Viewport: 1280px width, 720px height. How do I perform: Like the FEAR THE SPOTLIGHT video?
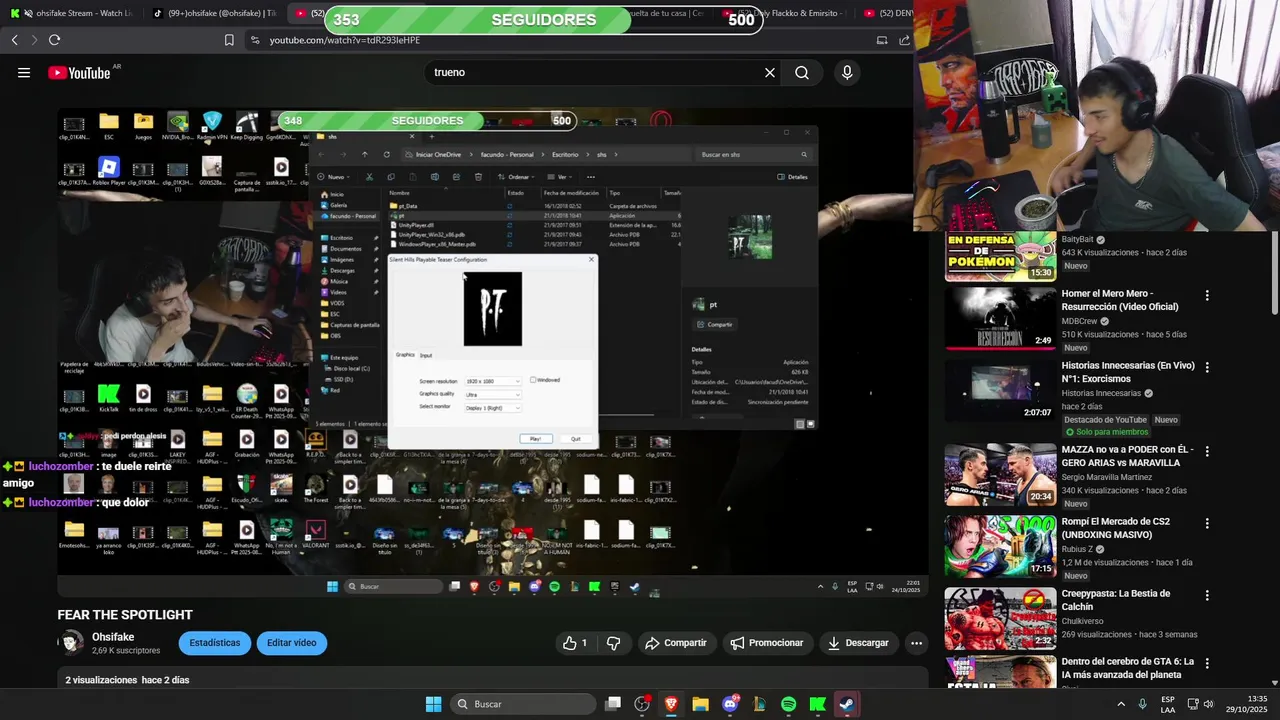point(577,643)
